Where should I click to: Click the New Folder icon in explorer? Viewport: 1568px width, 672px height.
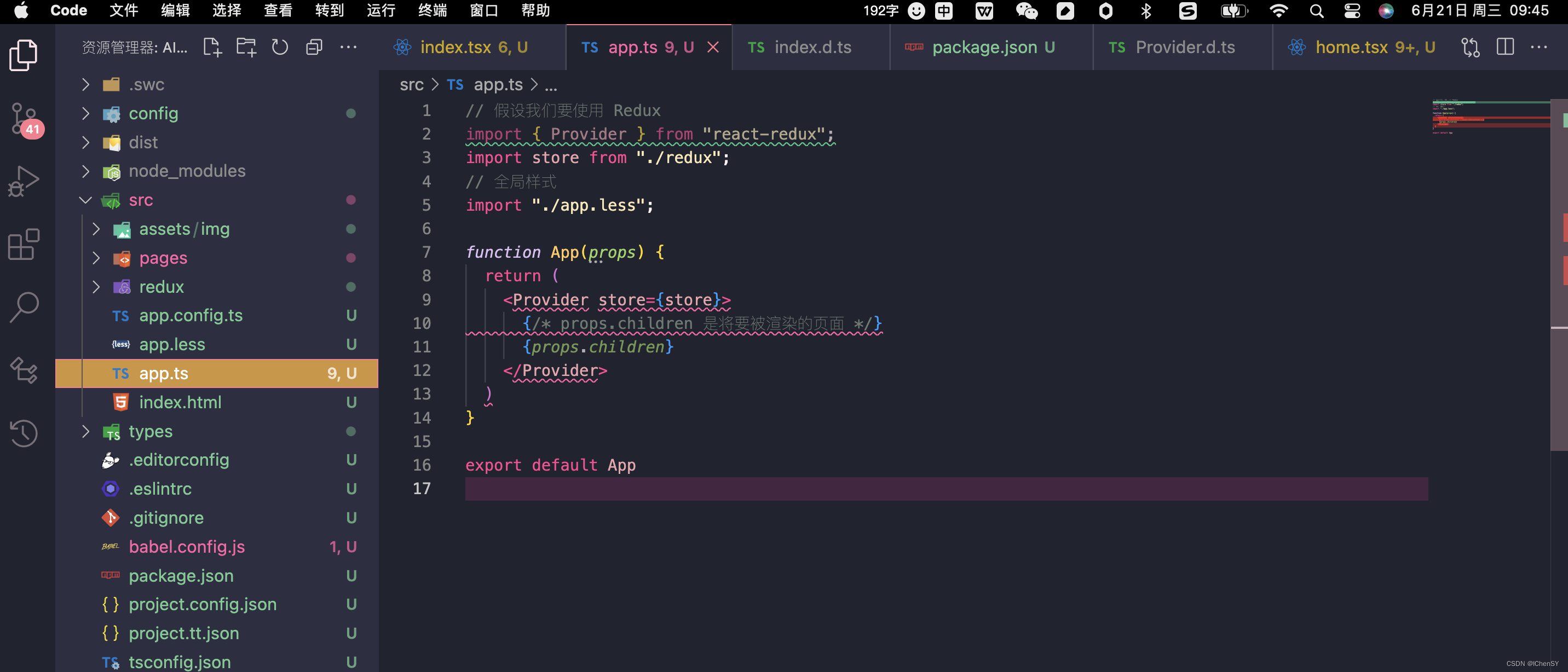click(246, 48)
